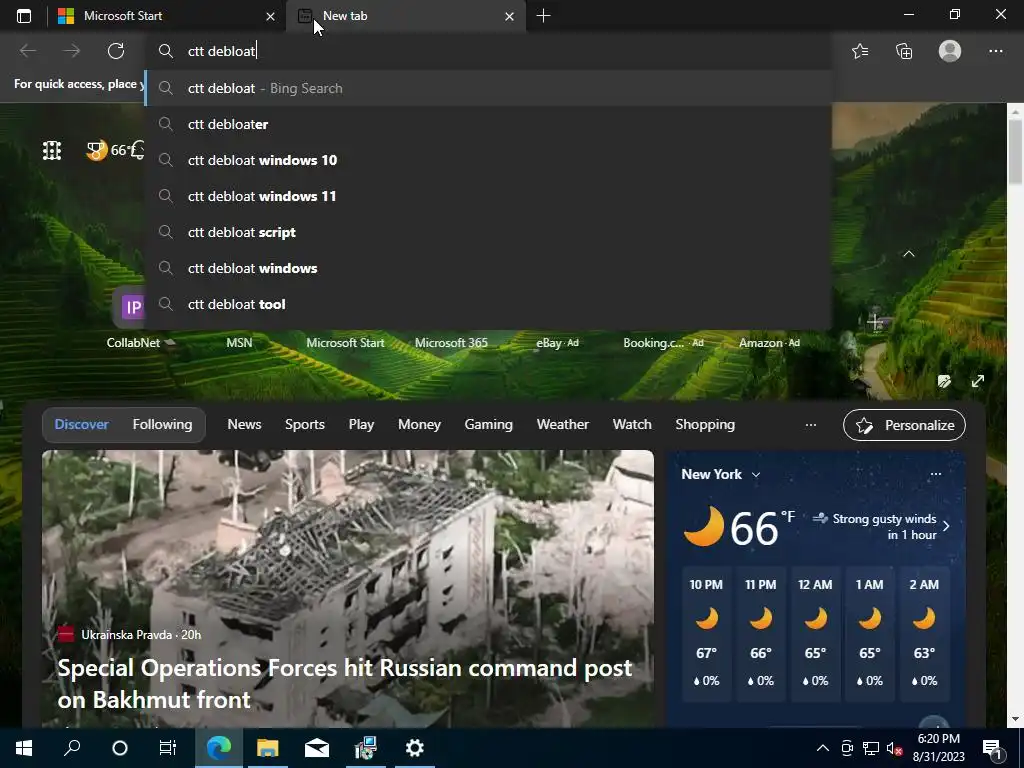This screenshot has width=1024, height=768.
Task: Pick the 'ctt debloat tool' suggestion
Action: click(488, 304)
